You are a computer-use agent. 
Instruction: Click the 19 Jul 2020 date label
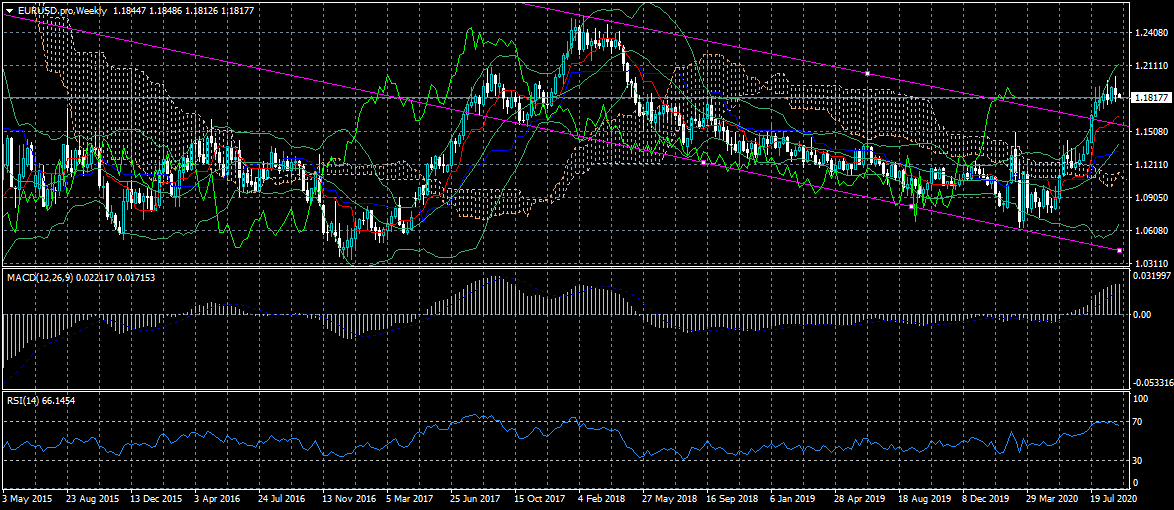pos(1113,497)
